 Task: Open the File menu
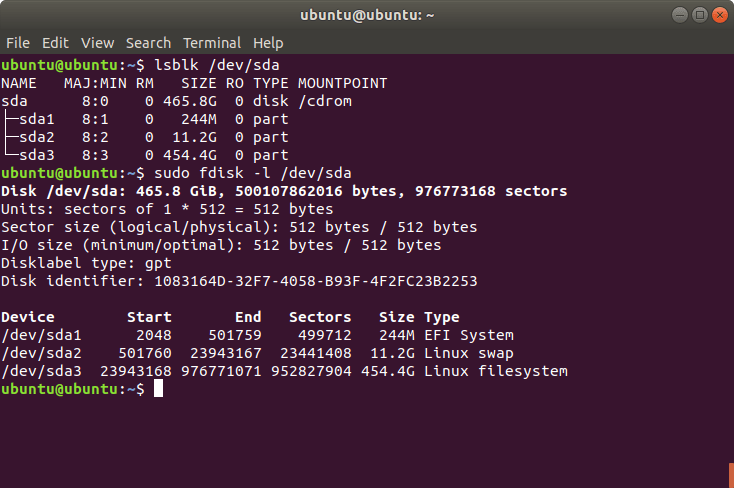tap(18, 43)
